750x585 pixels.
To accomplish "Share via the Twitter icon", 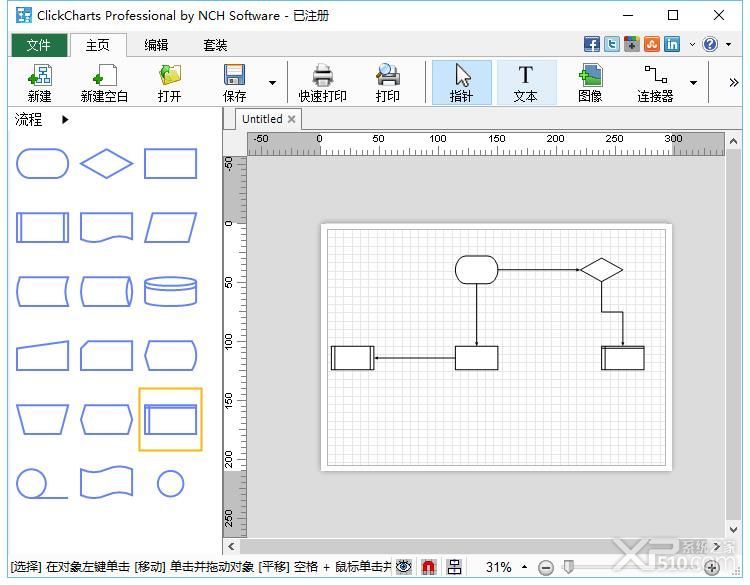I will 612,44.
